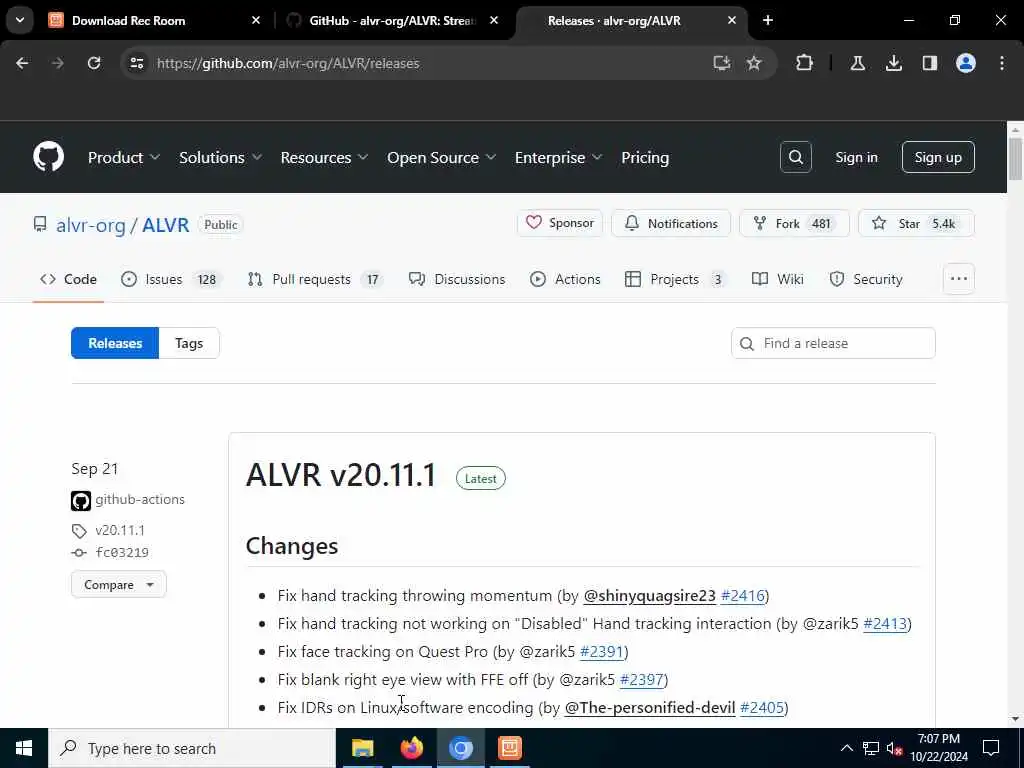The image size is (1024, 768).
Task: Open the Actions tab
Action: 565,280
